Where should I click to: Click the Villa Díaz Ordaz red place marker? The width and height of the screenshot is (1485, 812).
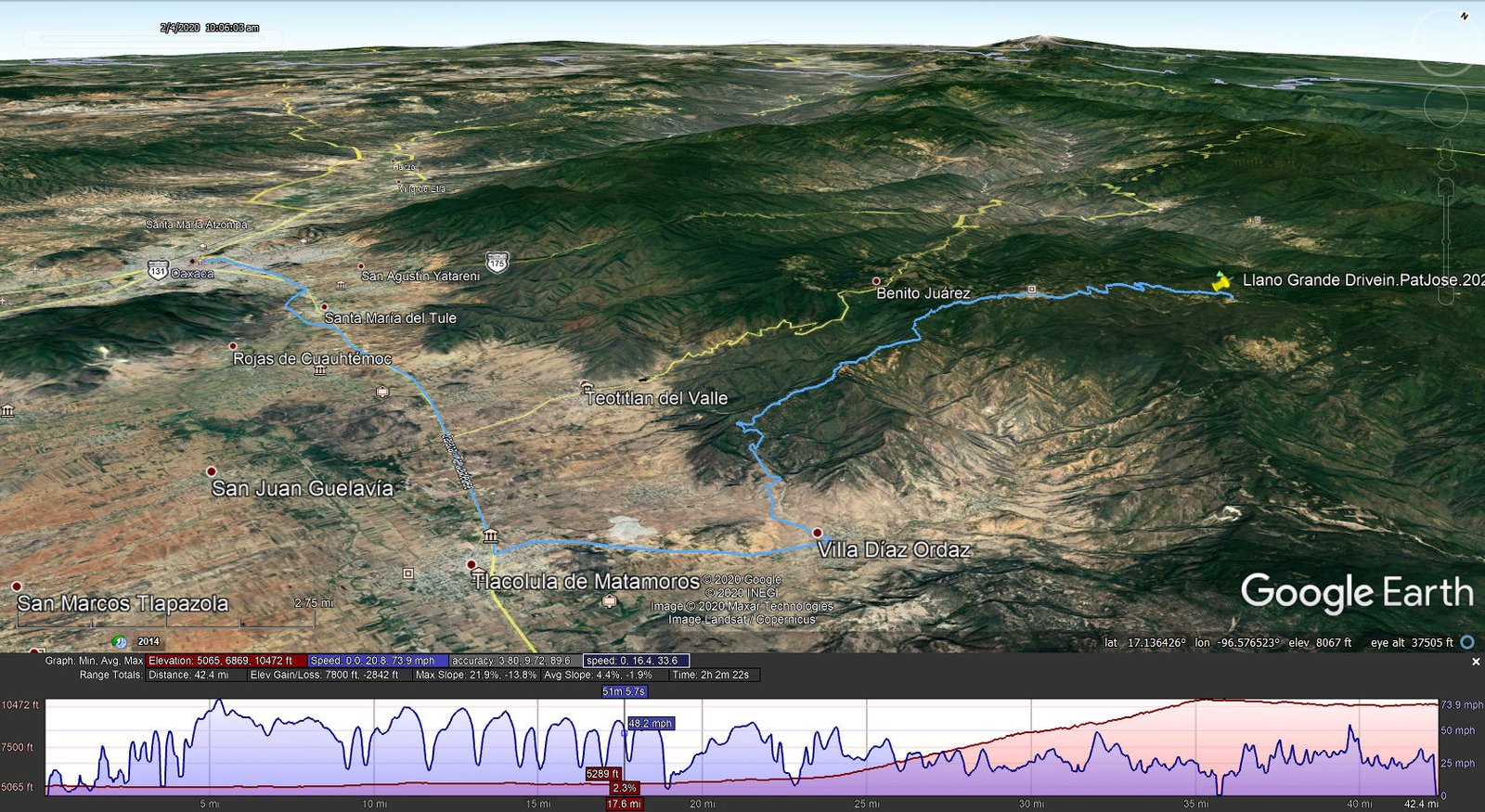pyautogui.click(x=817, y=533)
